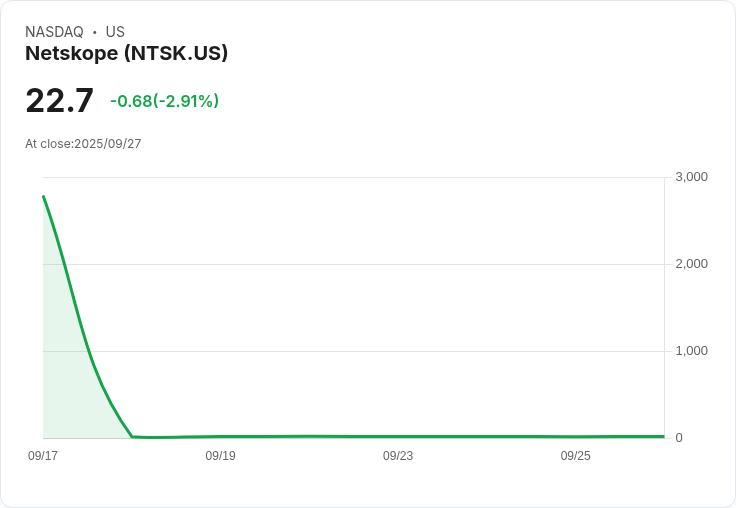This screenshot has width=736, height=508.
Task: Click the 09/19 date label
Action: click(220, 455)
